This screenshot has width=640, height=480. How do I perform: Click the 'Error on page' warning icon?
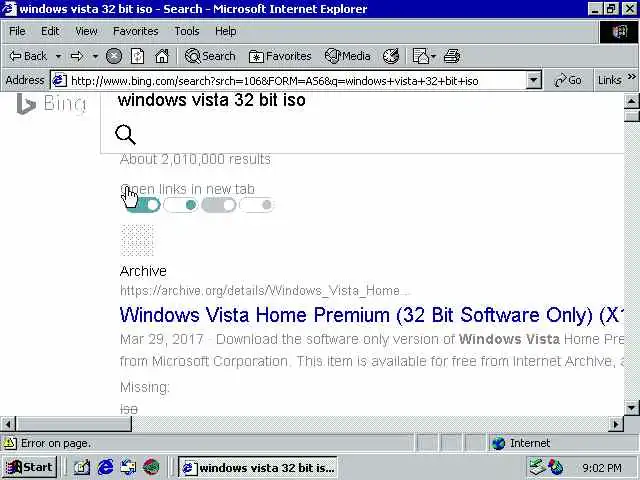coord(9,443)
